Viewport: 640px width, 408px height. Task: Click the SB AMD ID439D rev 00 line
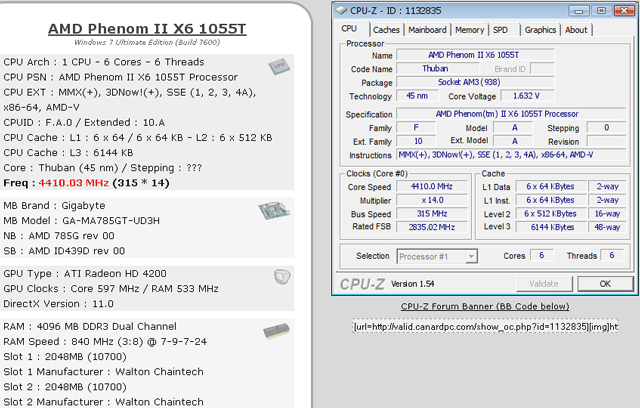(x=64, y=251)
